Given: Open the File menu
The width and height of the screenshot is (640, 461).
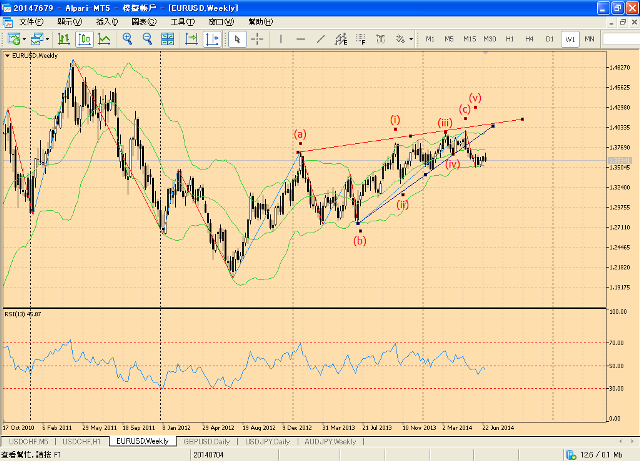Looking at the screenshot, I should 31,22.
